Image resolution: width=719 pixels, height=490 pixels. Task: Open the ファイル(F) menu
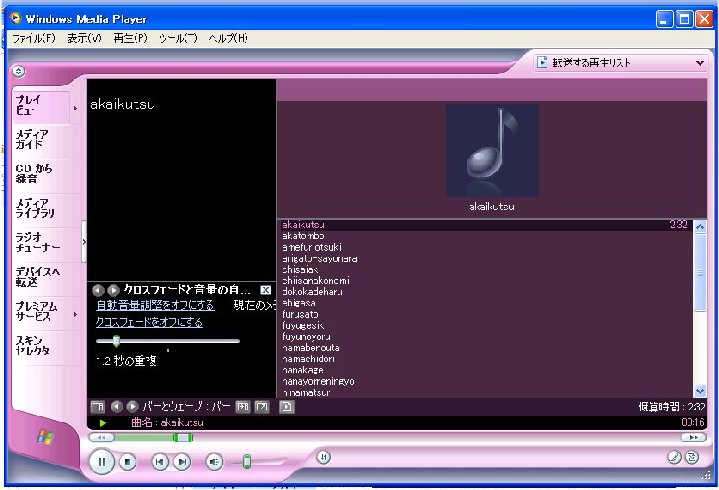point(34,38)
